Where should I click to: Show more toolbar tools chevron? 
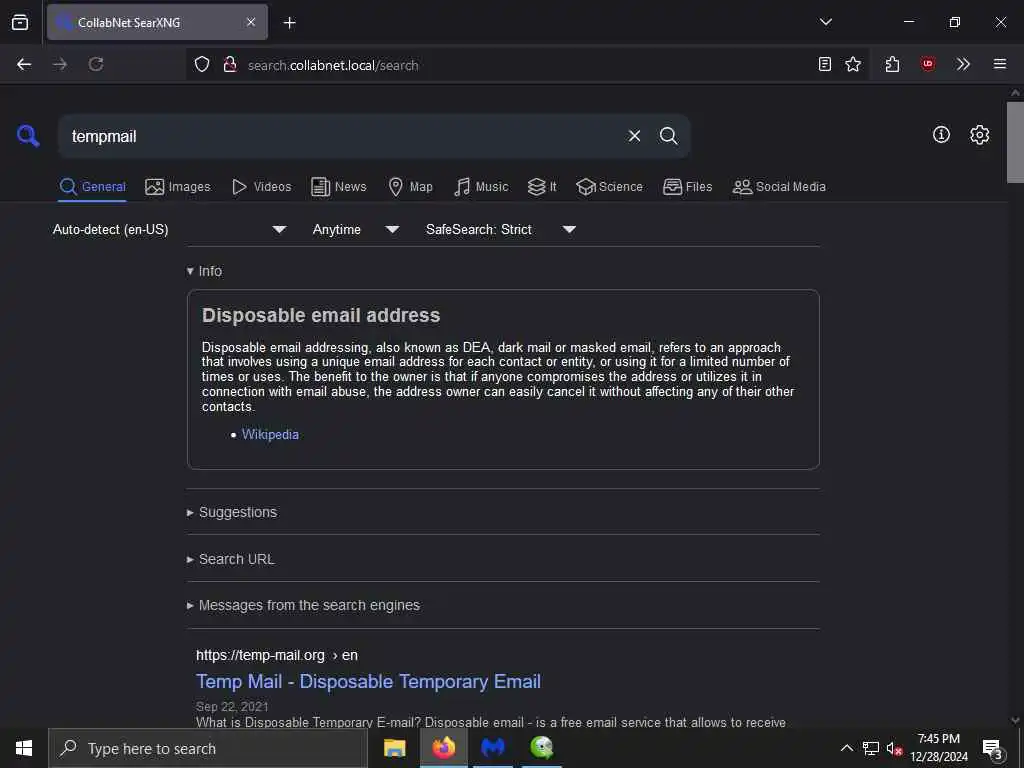tap(963, 64)
